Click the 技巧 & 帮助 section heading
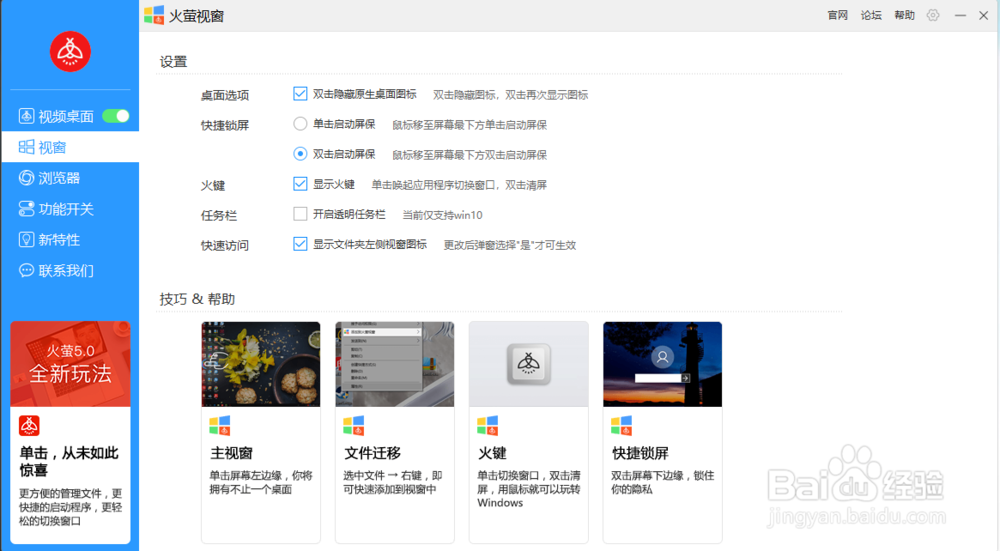 click(x=197, y=299)
